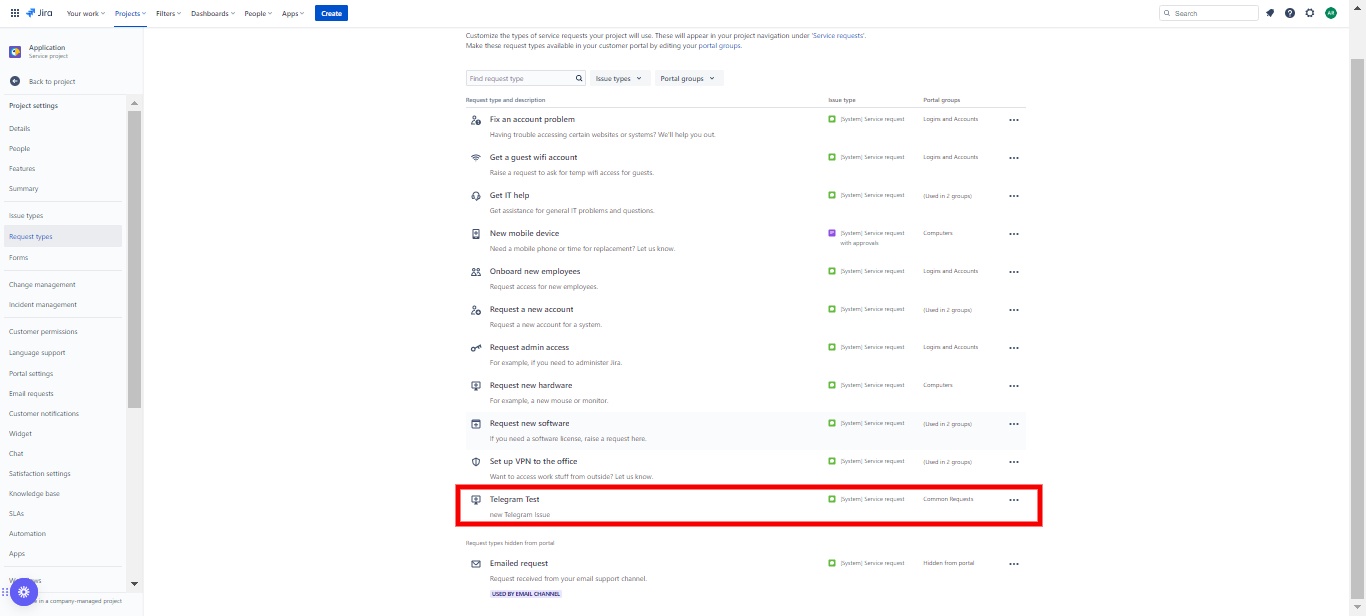
Task: Open more actions for Get IT help
Action: 1014,196
